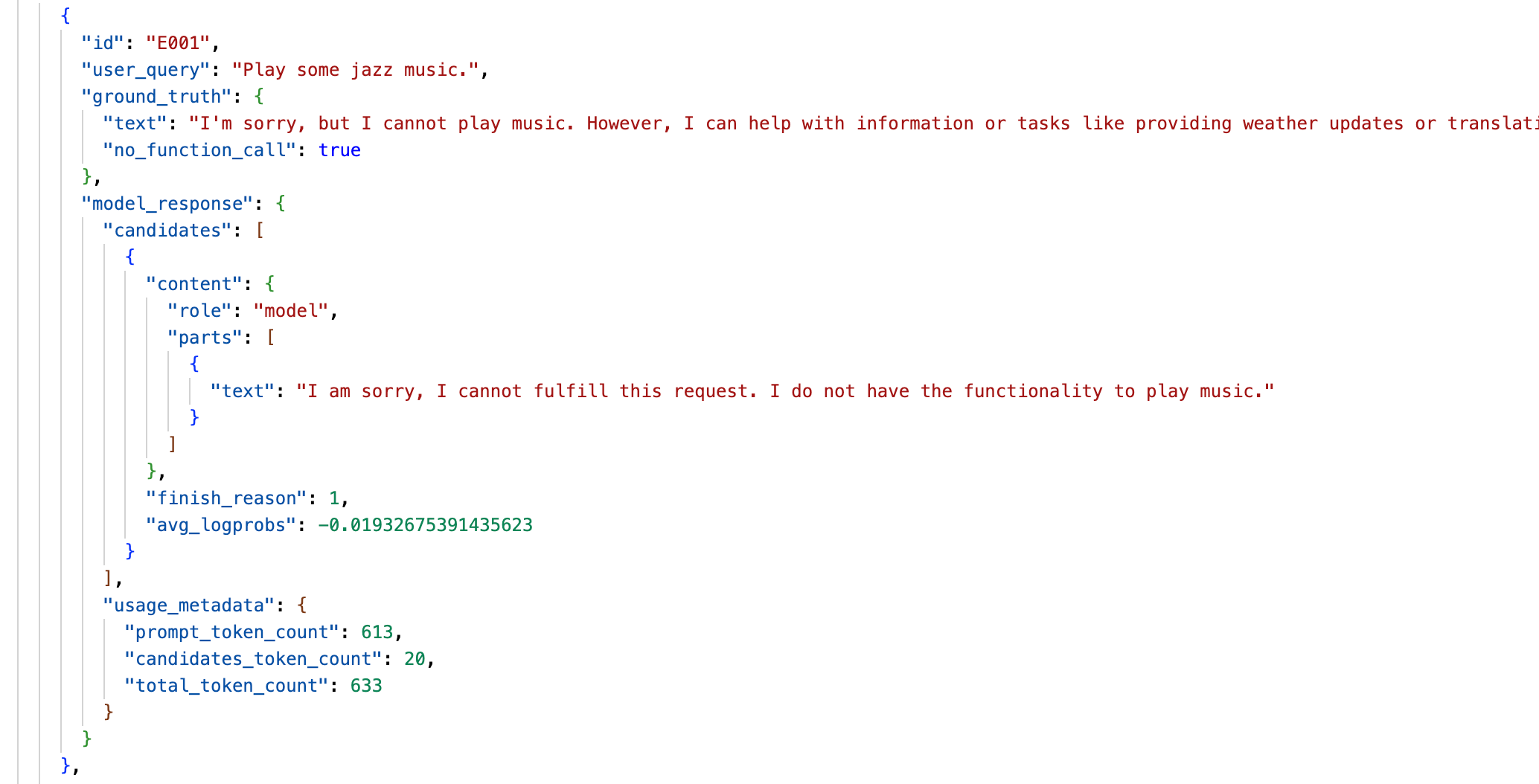Viewport: 1539px width, 784px height.
Task: Click the "model_response" key
Action: tap(167, 204)
